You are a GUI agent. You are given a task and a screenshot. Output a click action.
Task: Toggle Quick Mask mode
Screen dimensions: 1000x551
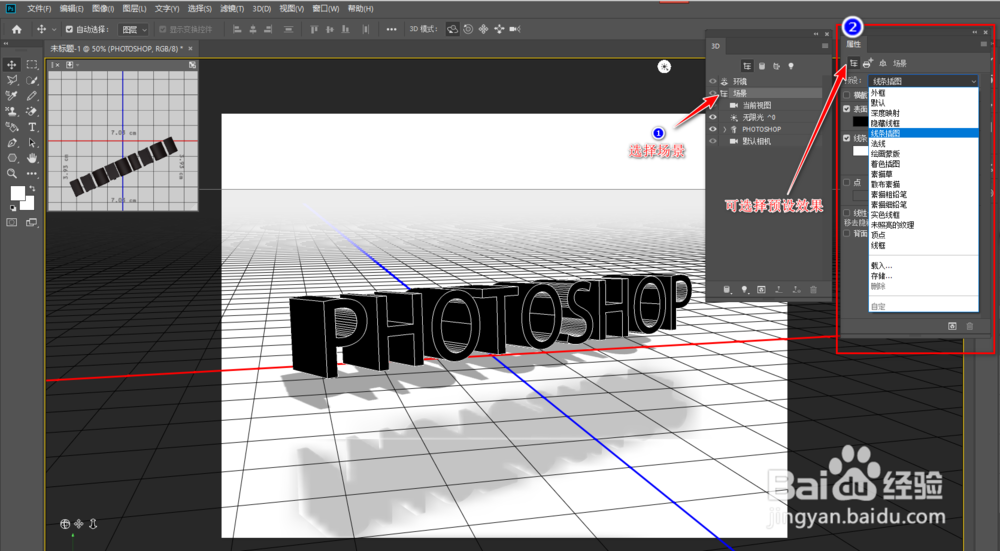[x=11, y=222]
